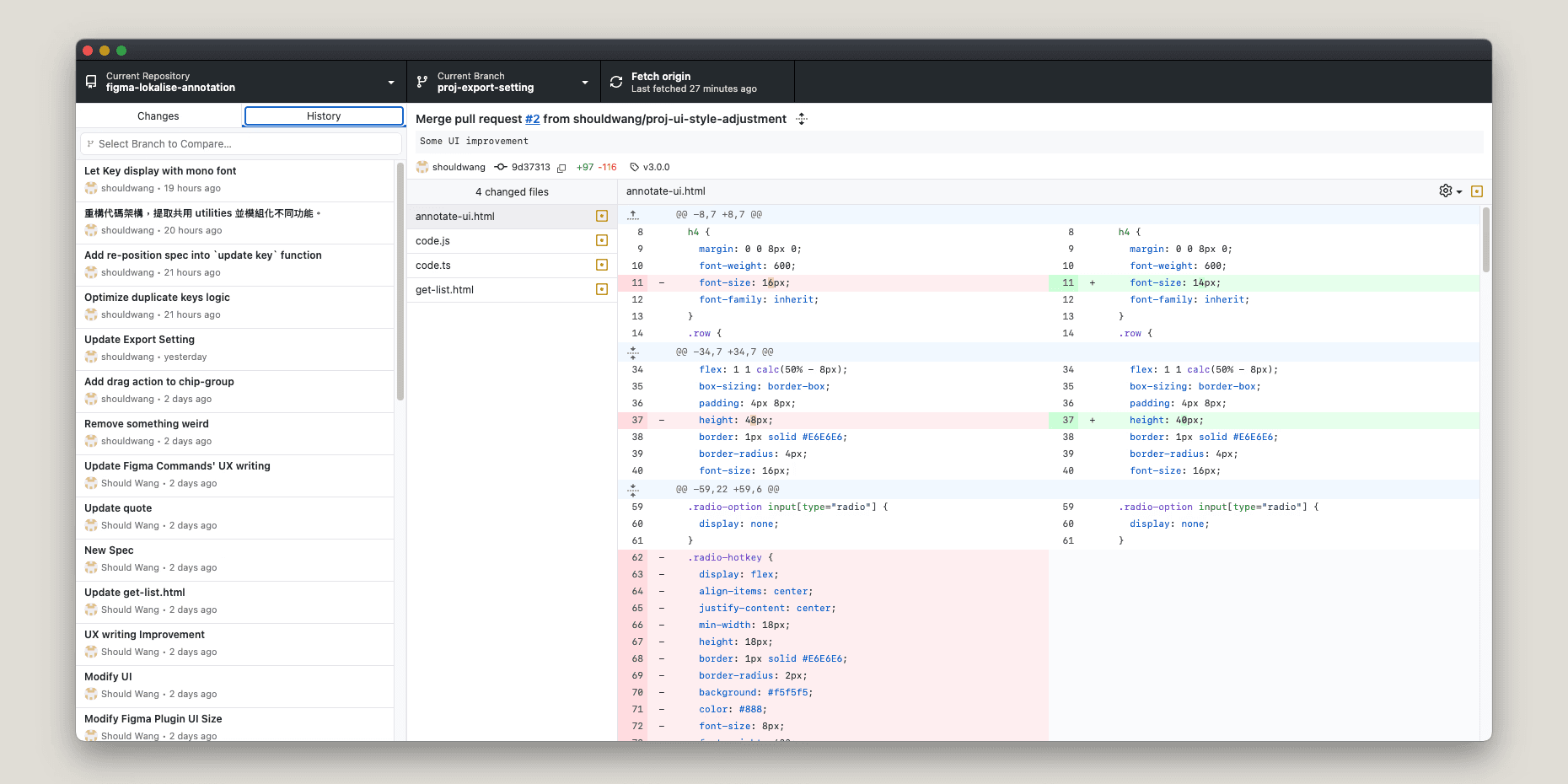The height and width of the screenshot is (784, 1568).
Task: Expand the commit message with the icon after the title
Action: click(802, 119)
